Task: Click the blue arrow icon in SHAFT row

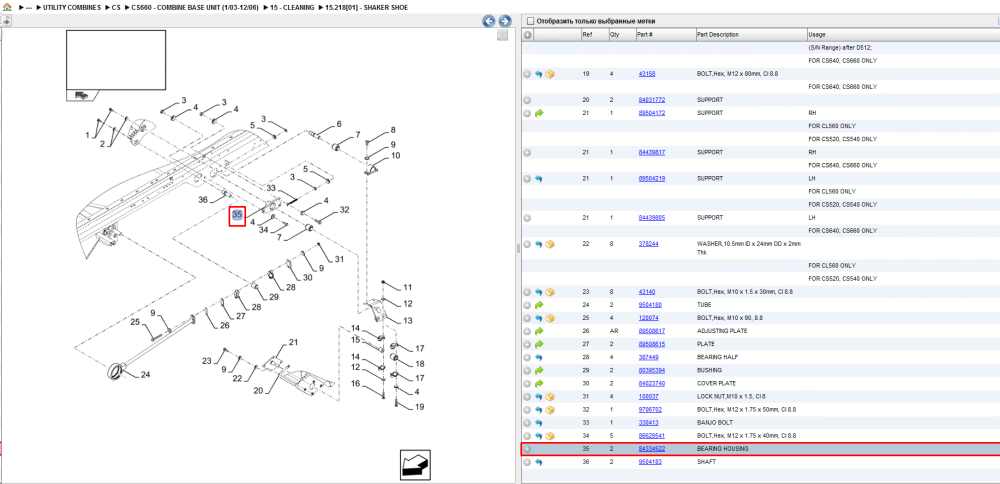Action: pos(538,462)
